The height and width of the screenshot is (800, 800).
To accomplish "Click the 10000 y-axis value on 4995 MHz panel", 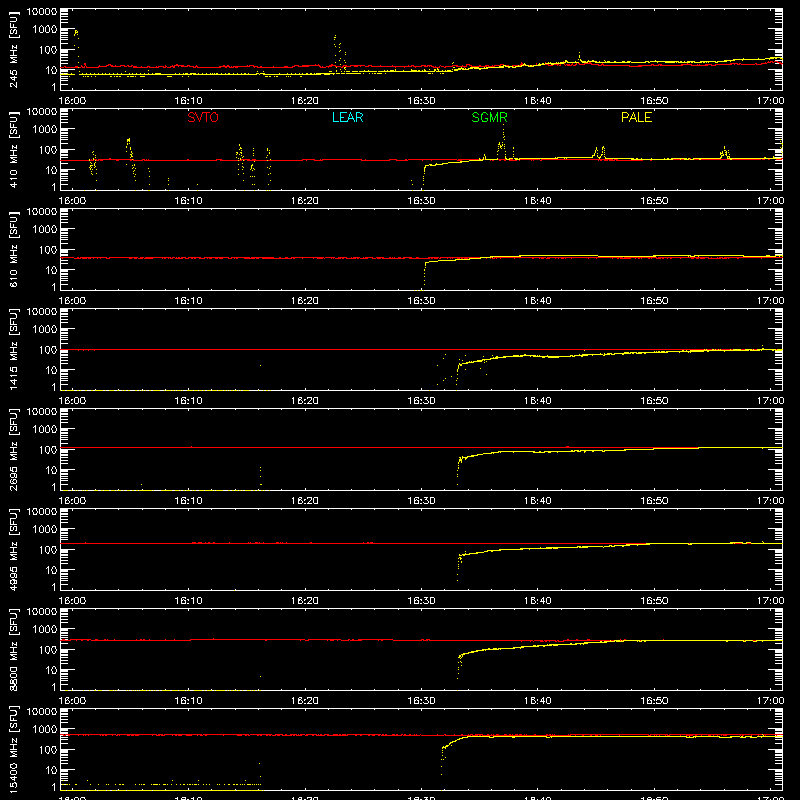I will pyautogui.click(x=42, y=512).
